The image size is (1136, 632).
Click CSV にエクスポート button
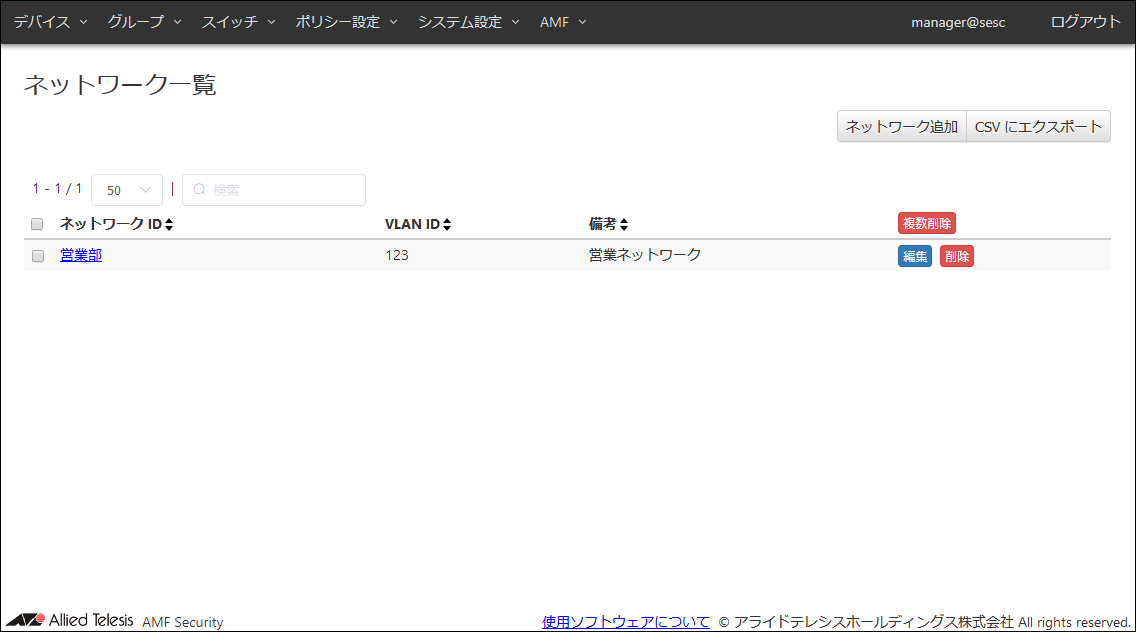tap(1038, 127)
